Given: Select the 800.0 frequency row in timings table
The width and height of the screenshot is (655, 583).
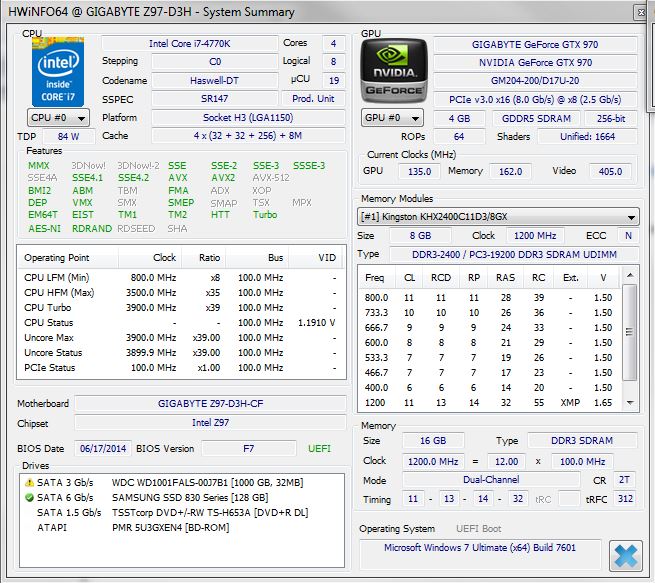Looking at the screenshot, I should (x=489, y=298).
